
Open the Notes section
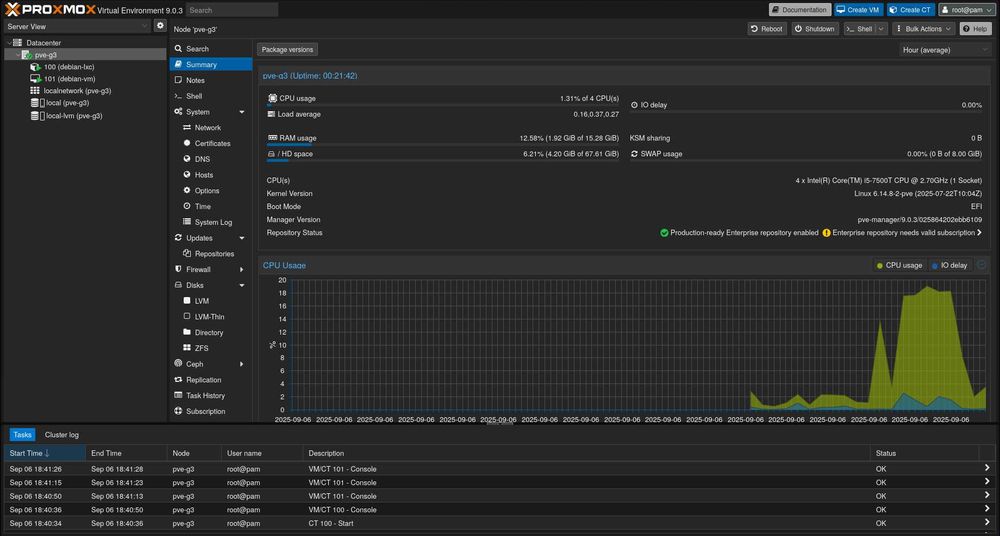[210, 80]
